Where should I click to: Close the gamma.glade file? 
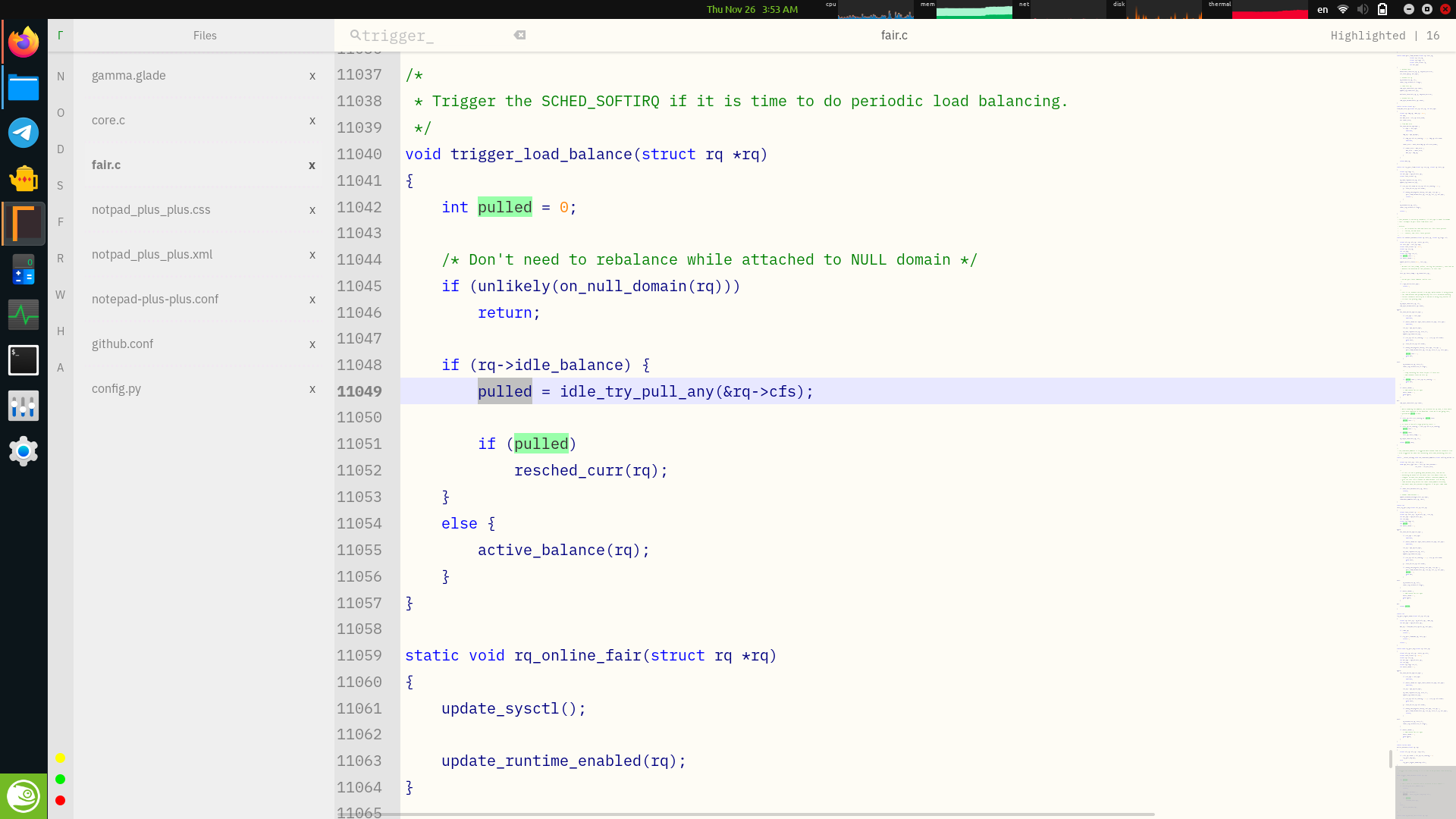312,76
